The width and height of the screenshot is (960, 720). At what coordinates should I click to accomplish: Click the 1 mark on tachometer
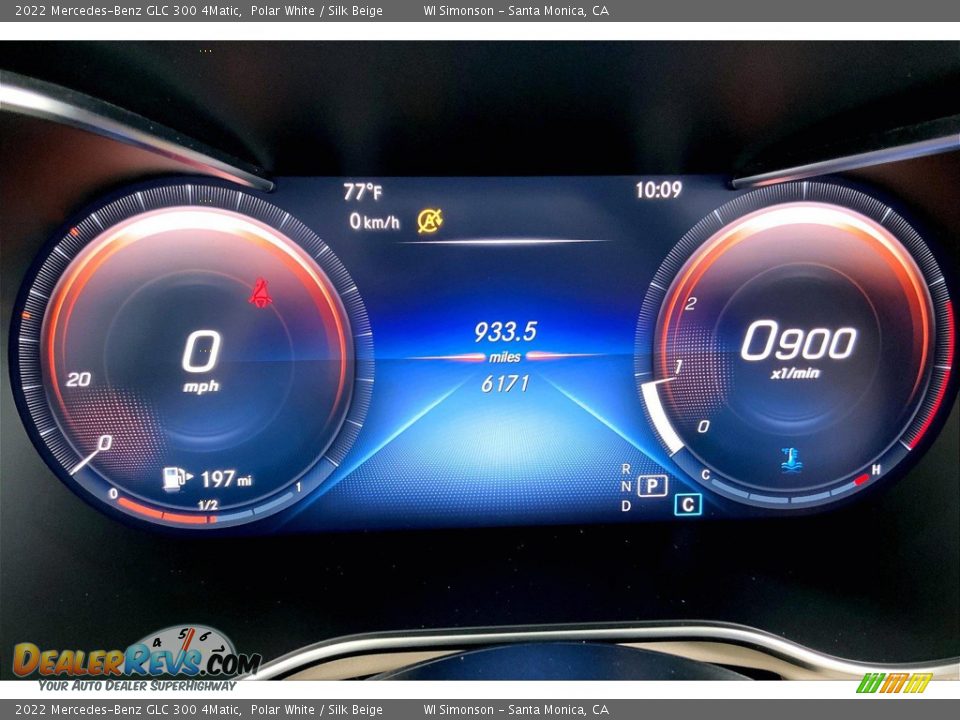[x=678, y=367]
